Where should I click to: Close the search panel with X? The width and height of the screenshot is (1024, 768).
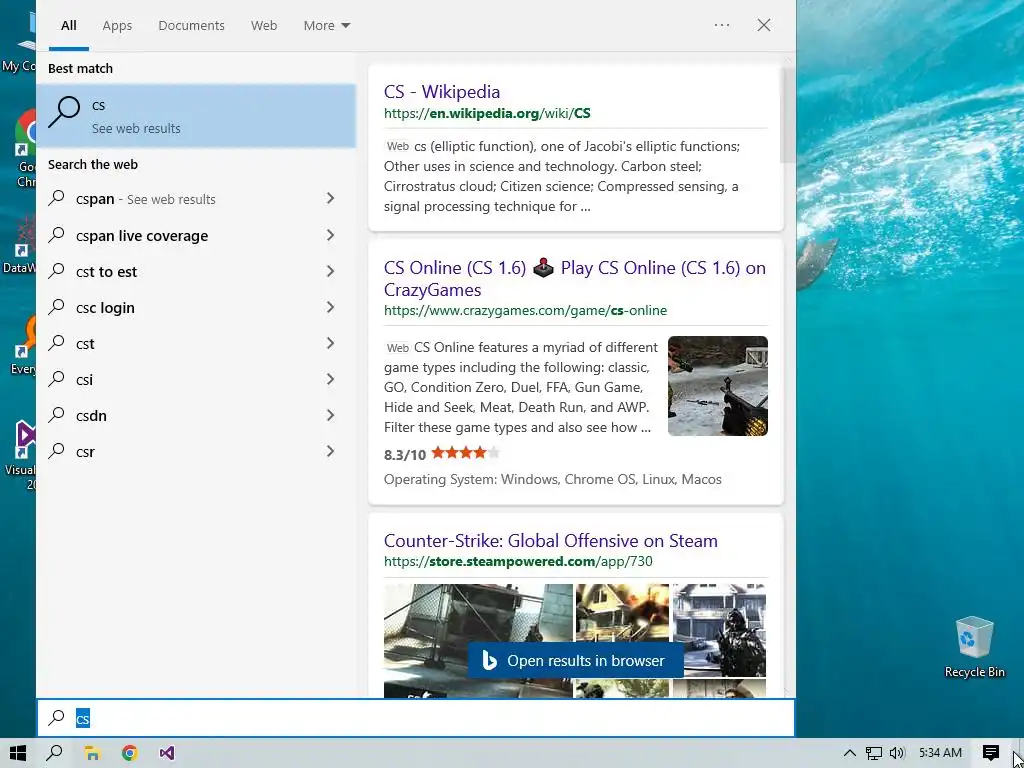[x=763, y=25]
